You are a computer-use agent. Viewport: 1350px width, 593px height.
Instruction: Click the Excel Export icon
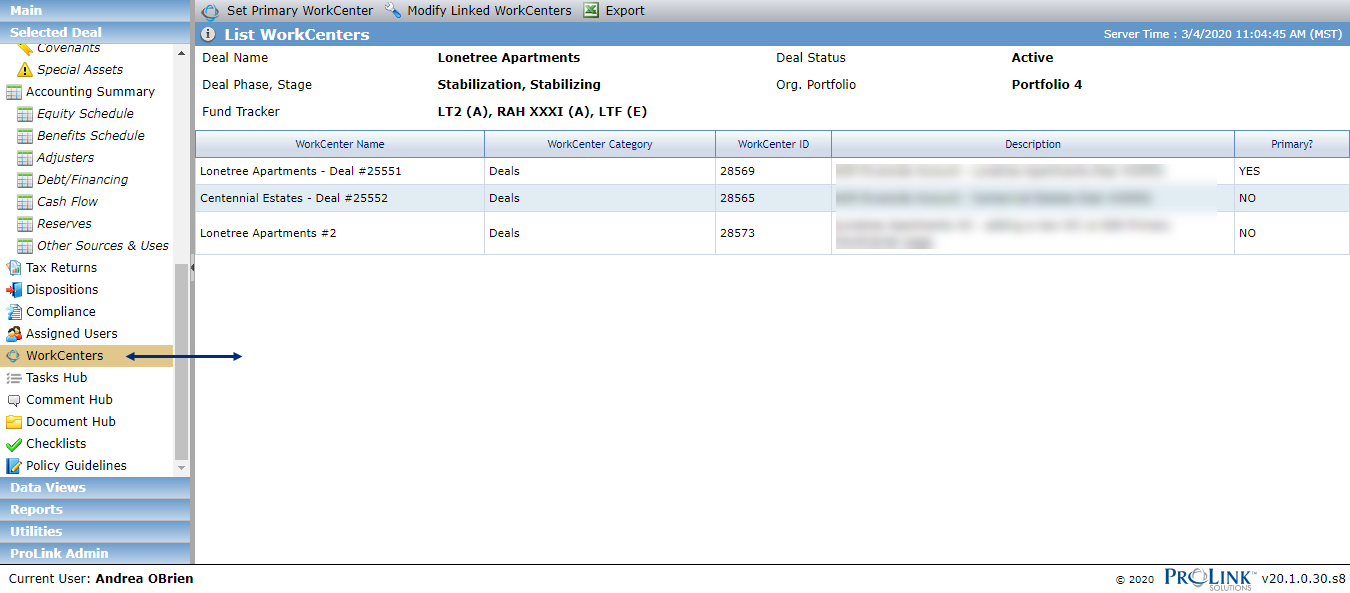(591, 10)
